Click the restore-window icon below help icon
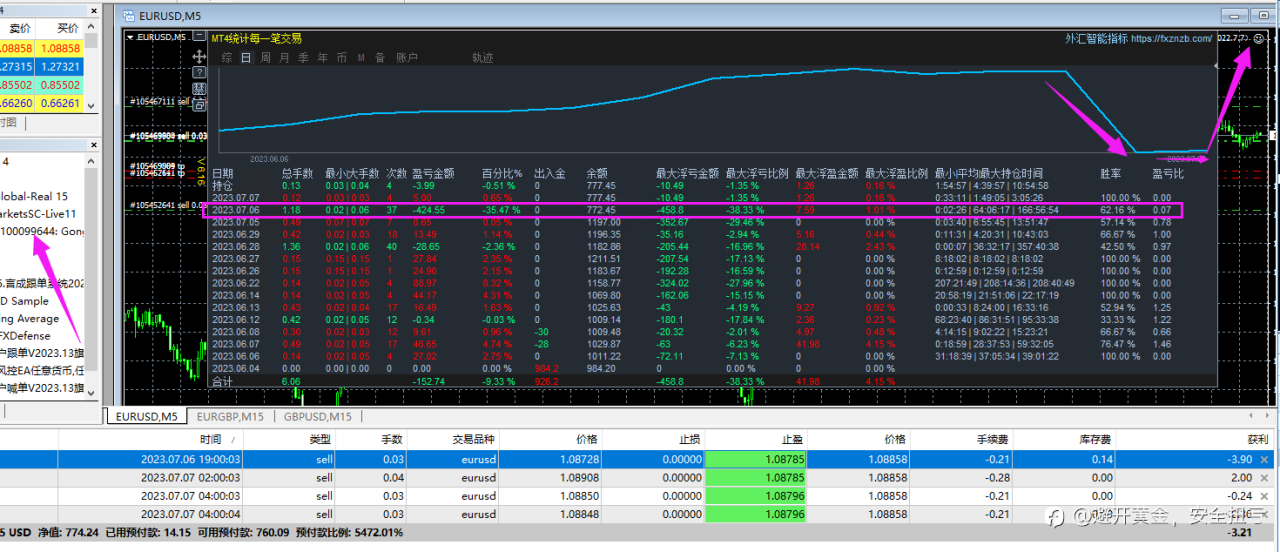The height and width of the screenshot is (552, 1280). [198, 105]
